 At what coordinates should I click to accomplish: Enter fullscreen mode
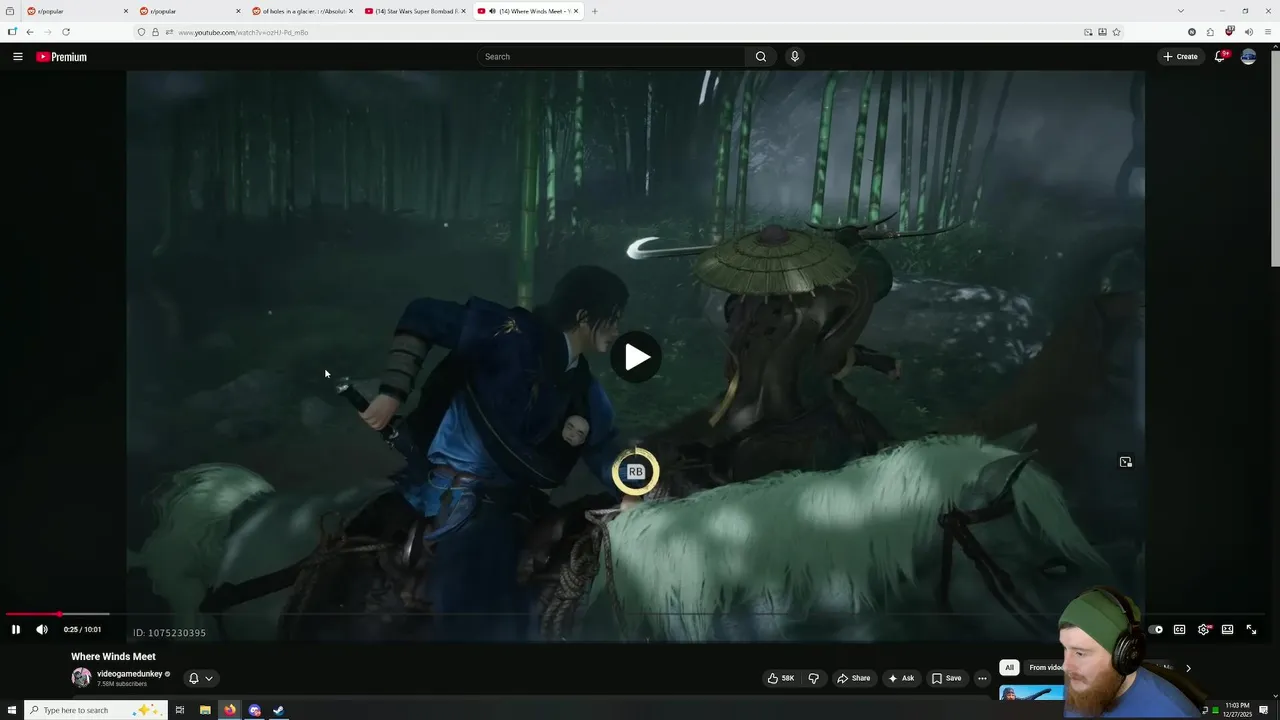pyautogui.click(x=1251, y=629)
